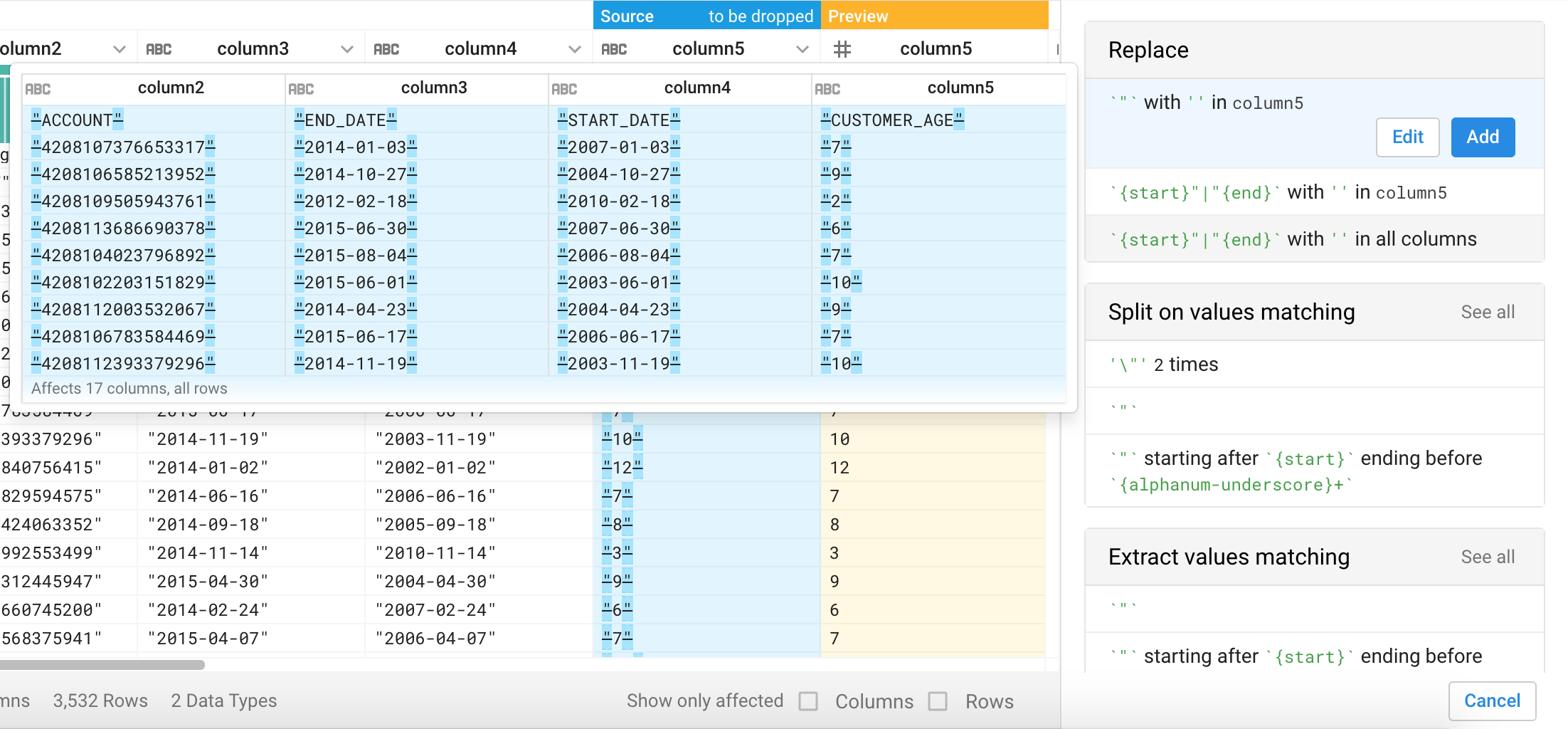Open the column3 header dropdown arrow
Viewport: 1568px width, 729px height.
(x=347, y=49)
